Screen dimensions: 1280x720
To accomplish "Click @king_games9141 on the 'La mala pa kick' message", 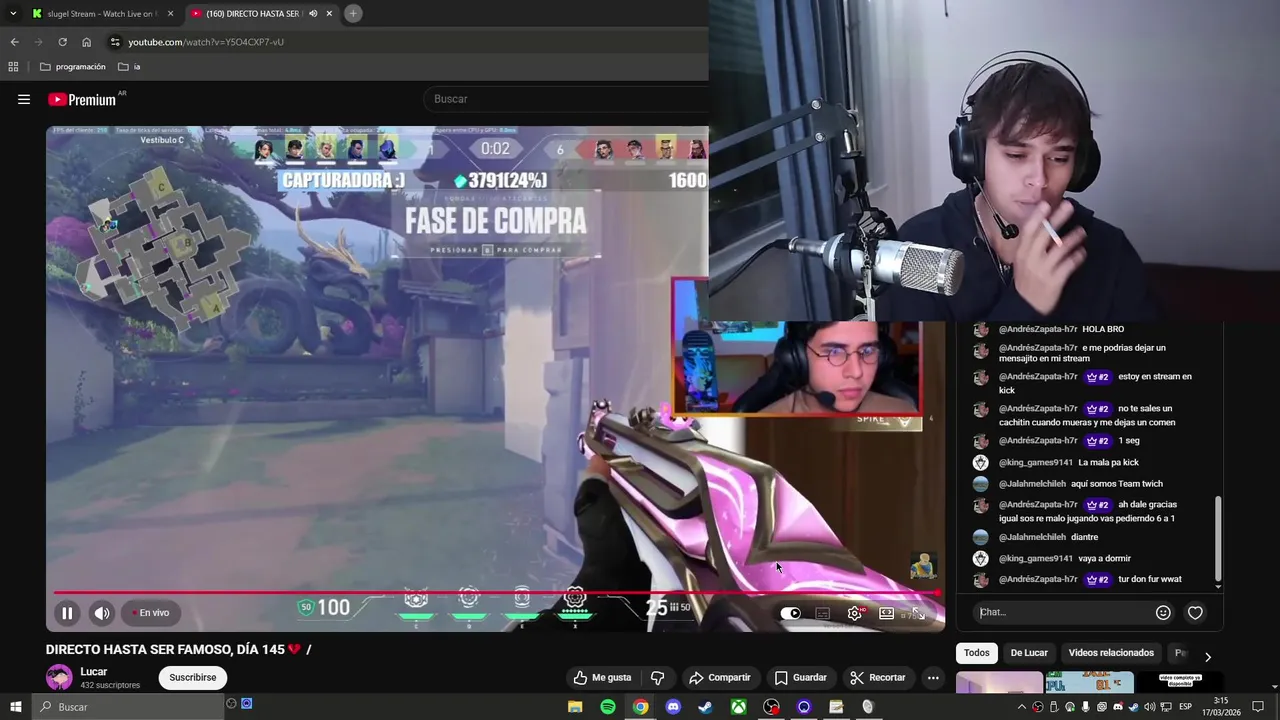I will (x=1035, y=462).
